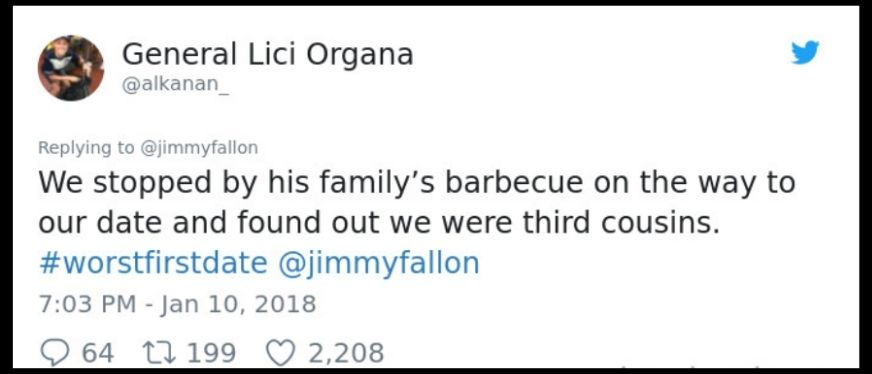
Task: Click the 7:03 PM time stamp
Action: (x=87, y=304)
